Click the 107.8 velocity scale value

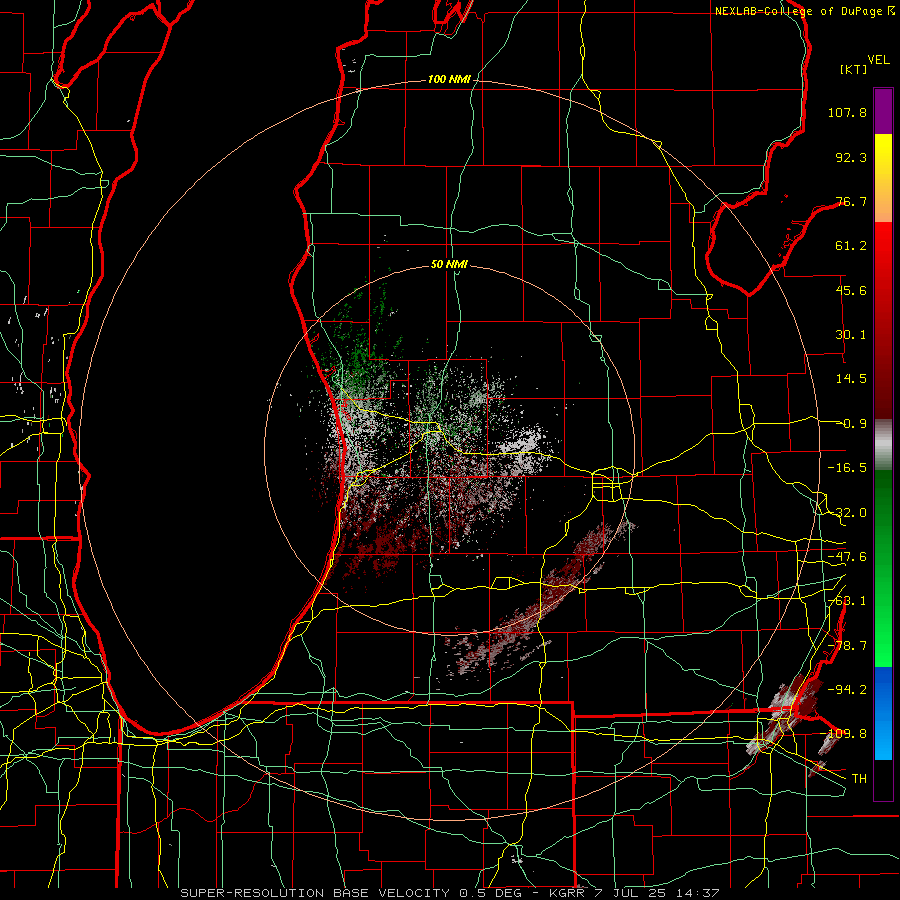(847, 112)
